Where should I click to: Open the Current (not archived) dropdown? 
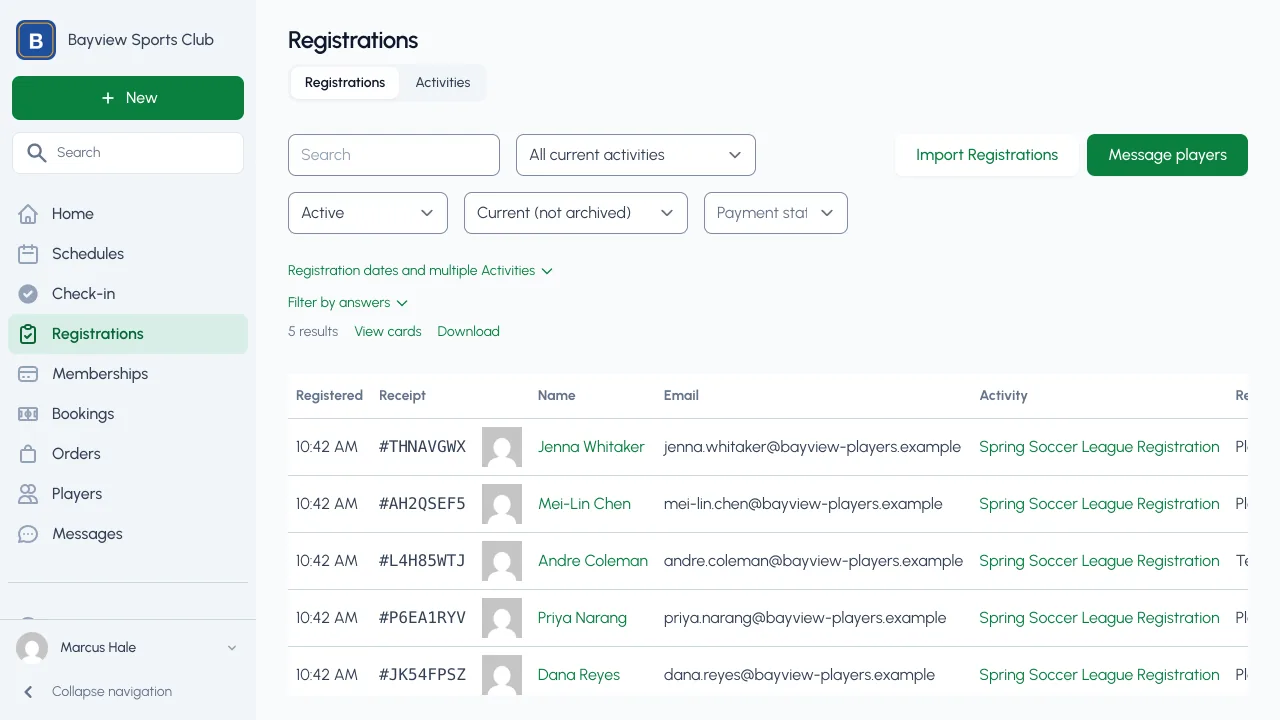576,213
